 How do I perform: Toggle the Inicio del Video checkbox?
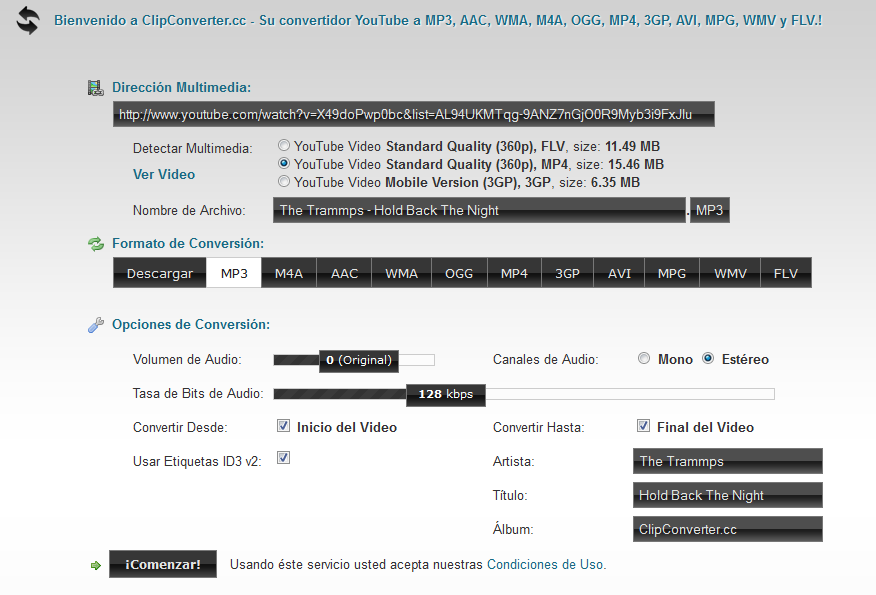[x=283, y=426]
